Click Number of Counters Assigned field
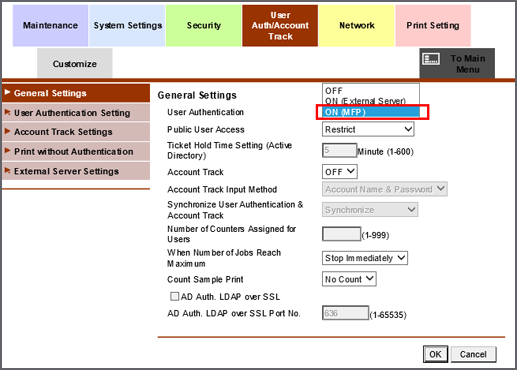This screenshot has height=370, width=517. pyautogui.click(x=342, y=234)
